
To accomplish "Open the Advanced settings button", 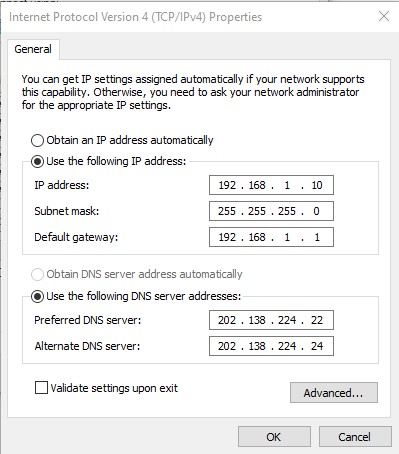I will tap(334, 393).
